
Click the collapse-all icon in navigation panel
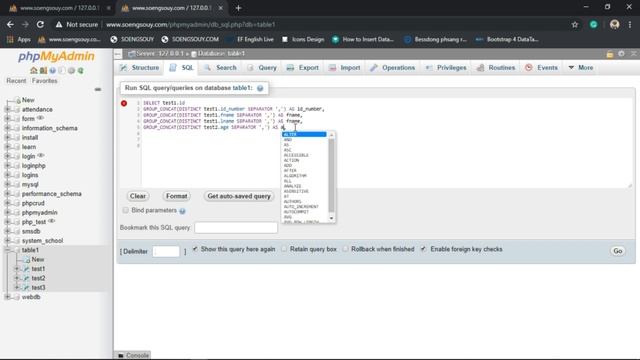pyautogui.click(x=98, y=89)
